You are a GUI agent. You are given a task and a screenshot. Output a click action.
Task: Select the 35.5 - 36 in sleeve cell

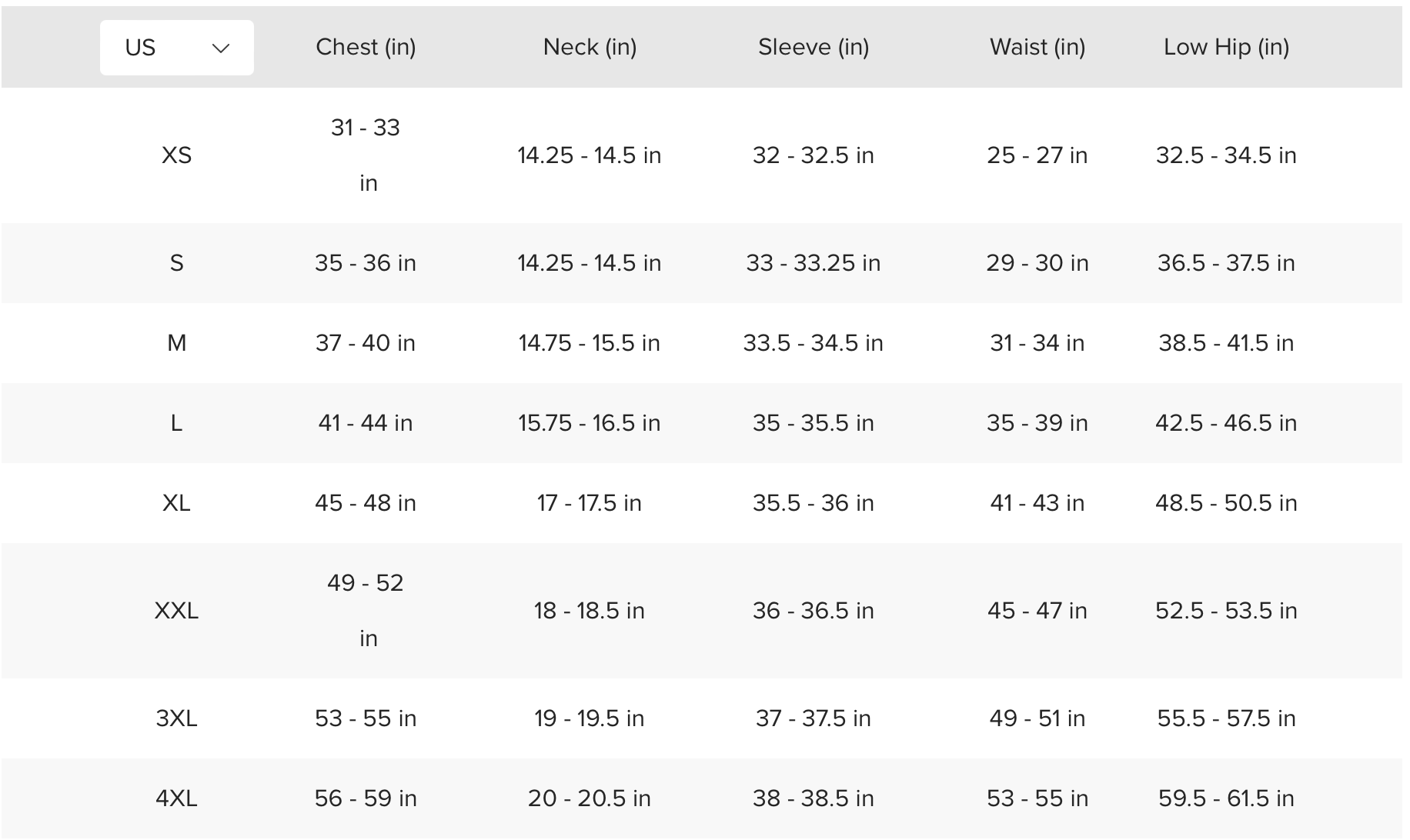point(814,503)
